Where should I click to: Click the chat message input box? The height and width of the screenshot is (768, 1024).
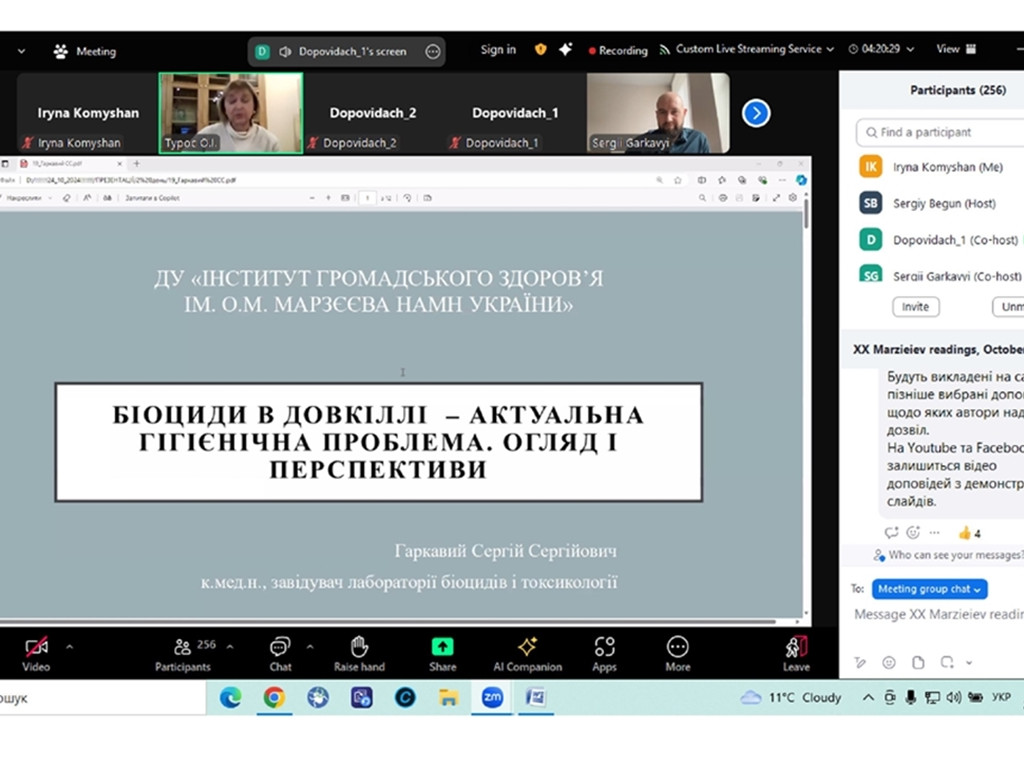tap(938, 615)
